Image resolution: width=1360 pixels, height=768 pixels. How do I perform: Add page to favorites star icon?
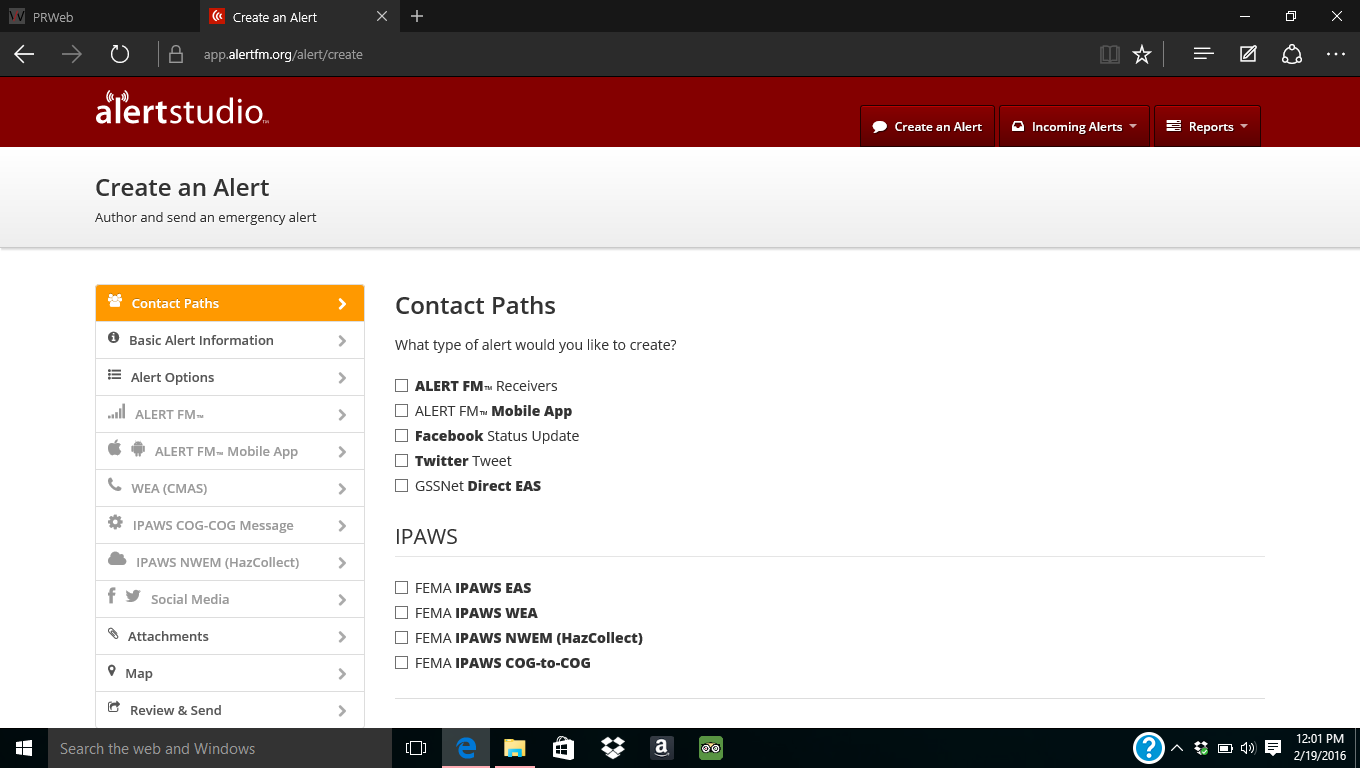click(1142, 55)
